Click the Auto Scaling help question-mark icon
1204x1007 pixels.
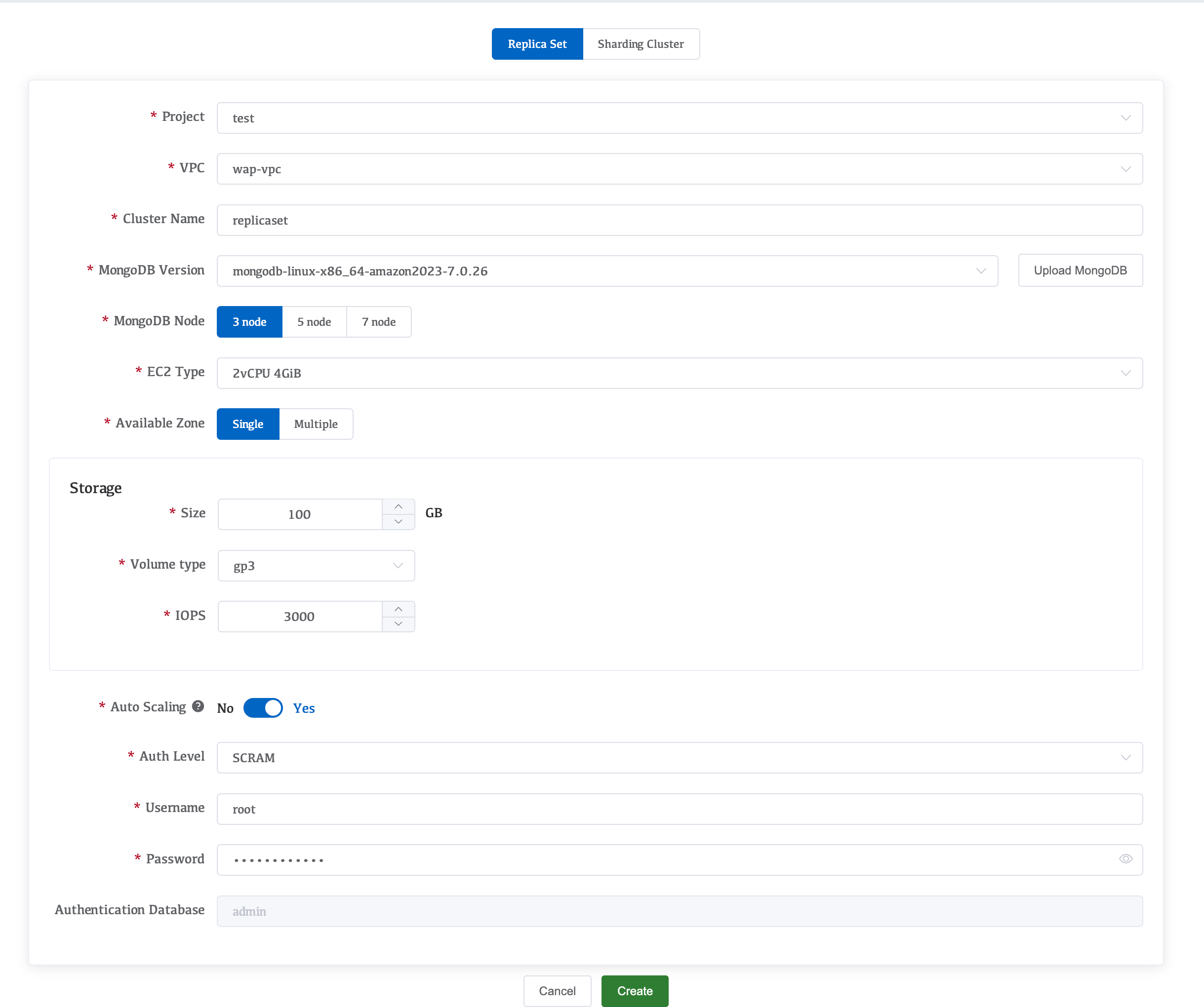pos(198,706)
